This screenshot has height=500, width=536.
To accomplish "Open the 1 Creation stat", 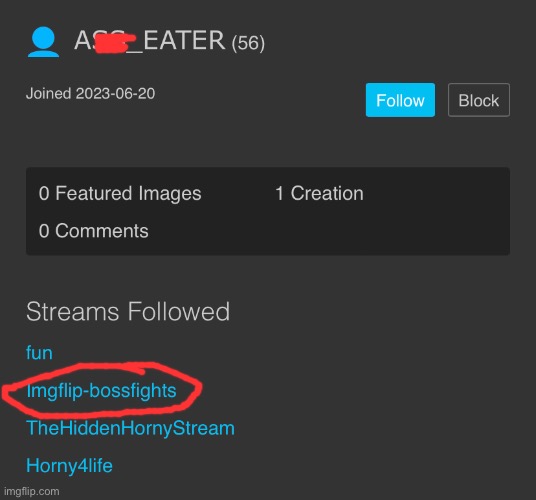I will pyautogui.click(x=319, y=193).
